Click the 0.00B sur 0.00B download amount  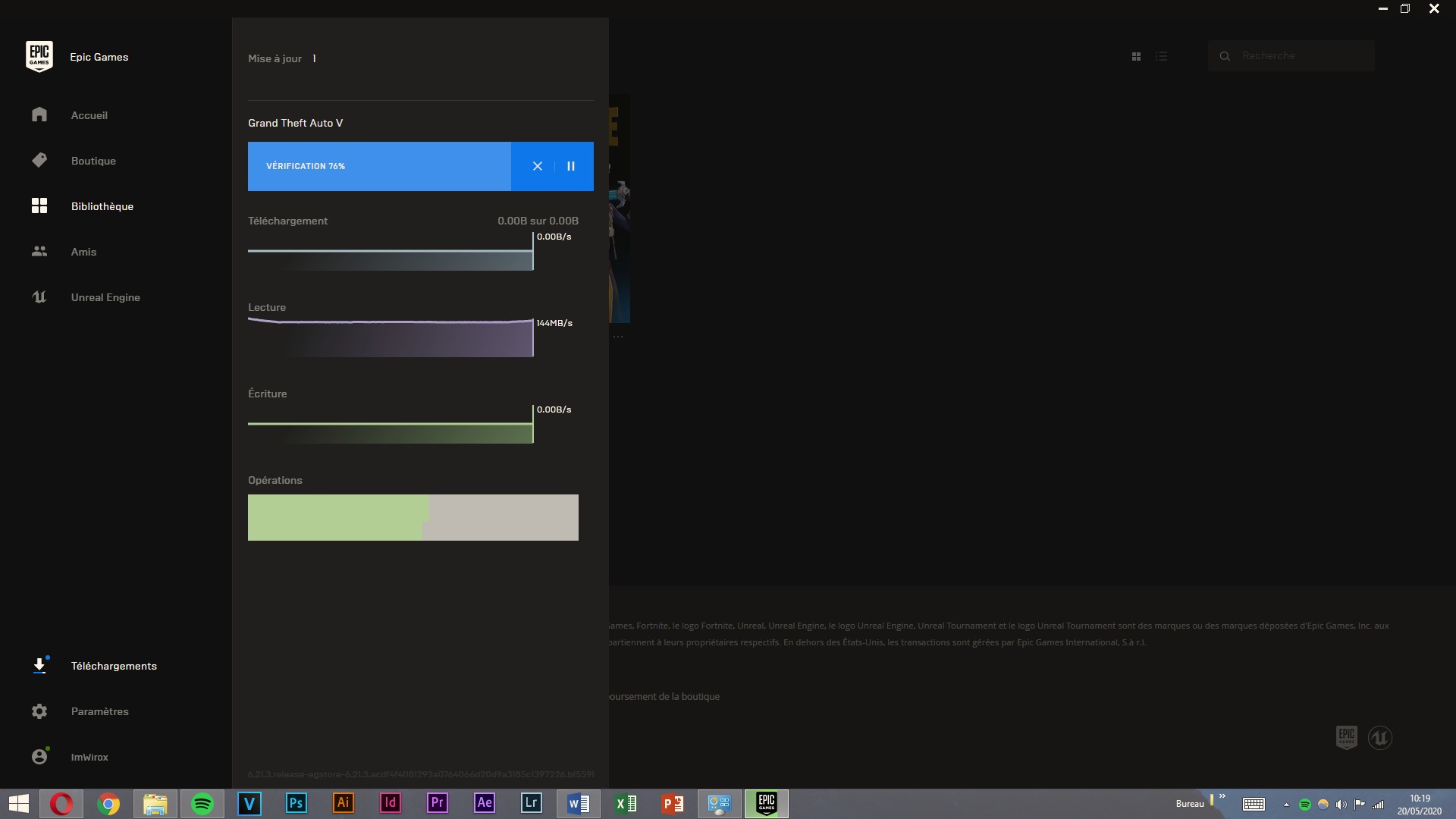click(538, 221)
